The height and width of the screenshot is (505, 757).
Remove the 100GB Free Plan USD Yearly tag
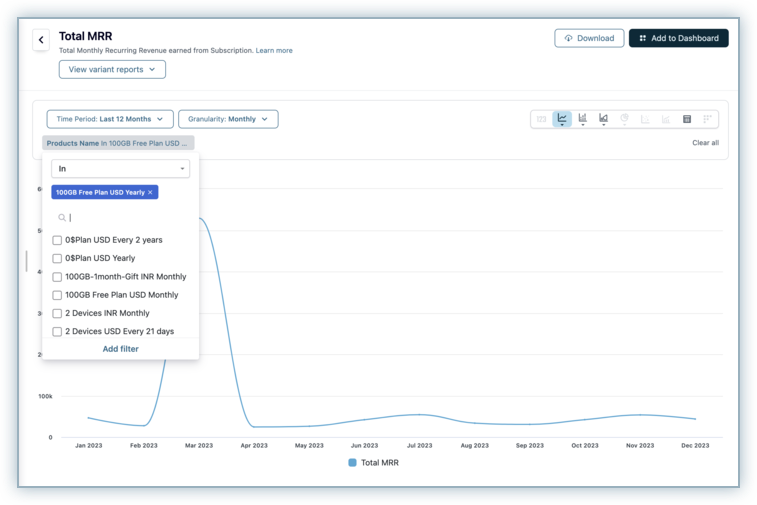pos(150,192)
